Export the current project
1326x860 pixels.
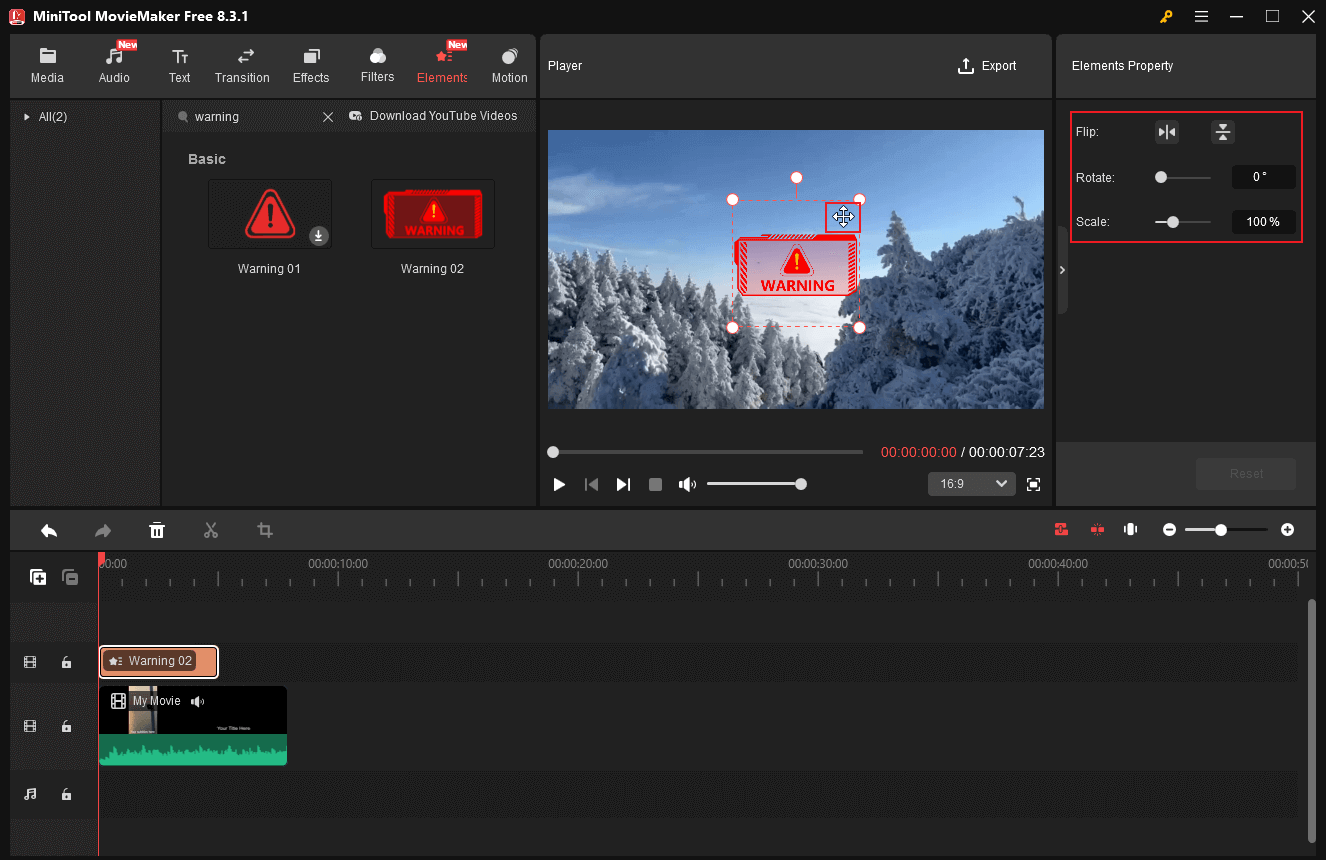(987, 65)
